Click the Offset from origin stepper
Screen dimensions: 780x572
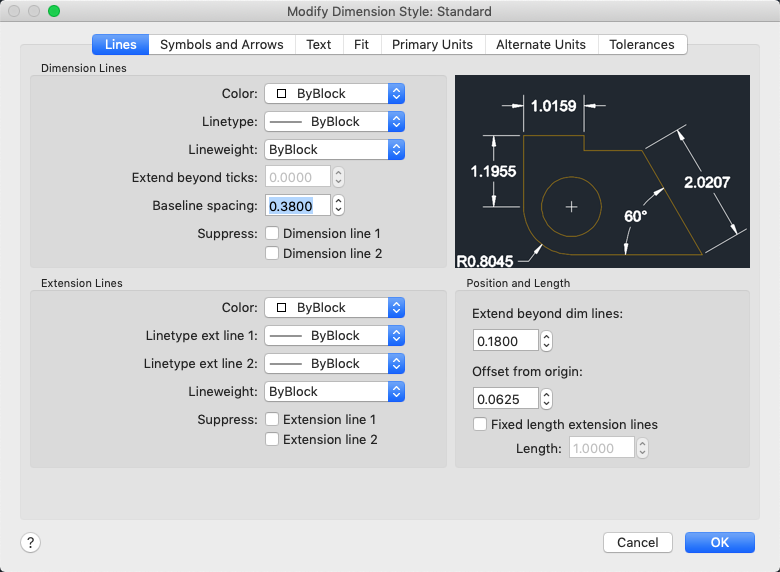pos(546,399)
